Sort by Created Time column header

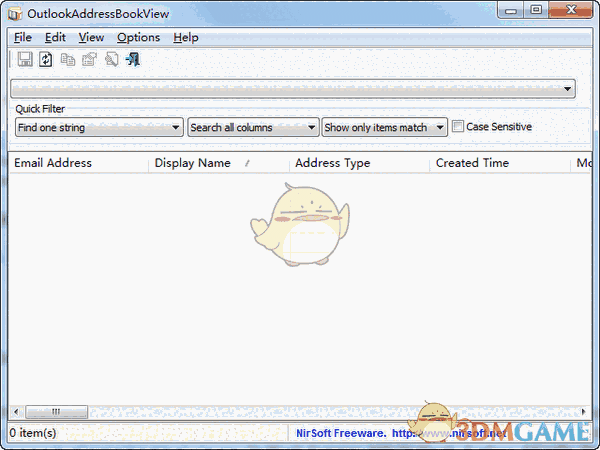point(500,163)
